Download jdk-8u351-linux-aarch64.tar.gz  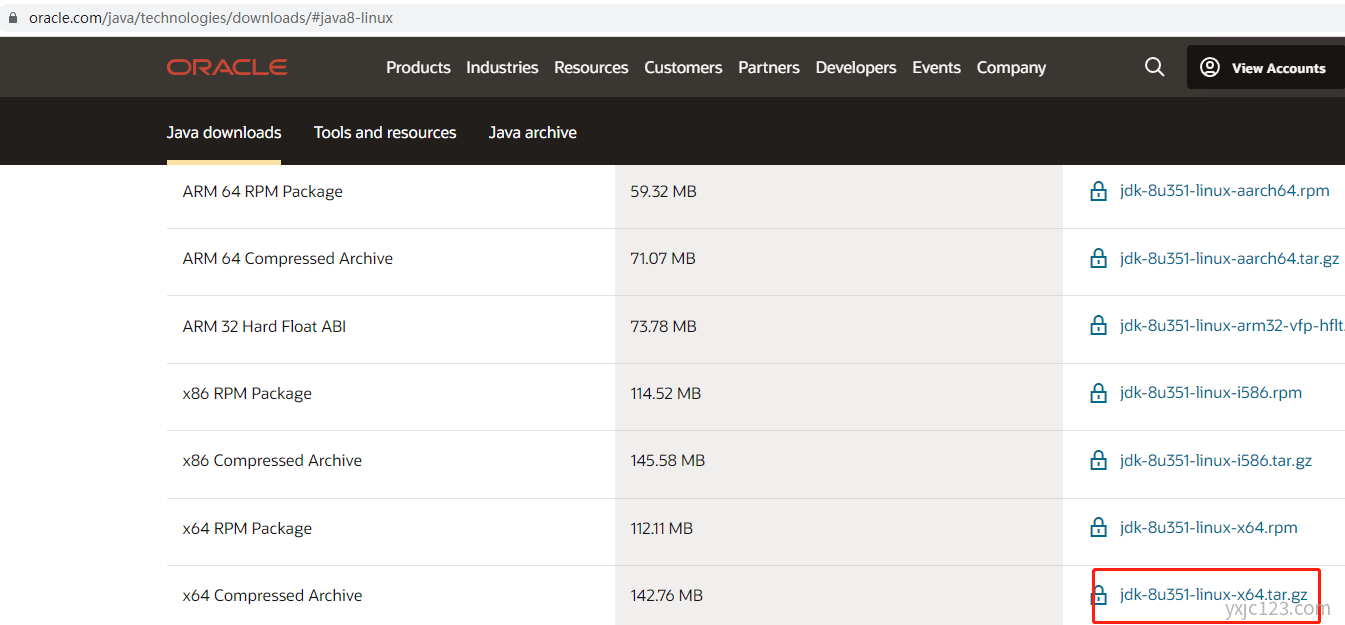pos(1230,258)
